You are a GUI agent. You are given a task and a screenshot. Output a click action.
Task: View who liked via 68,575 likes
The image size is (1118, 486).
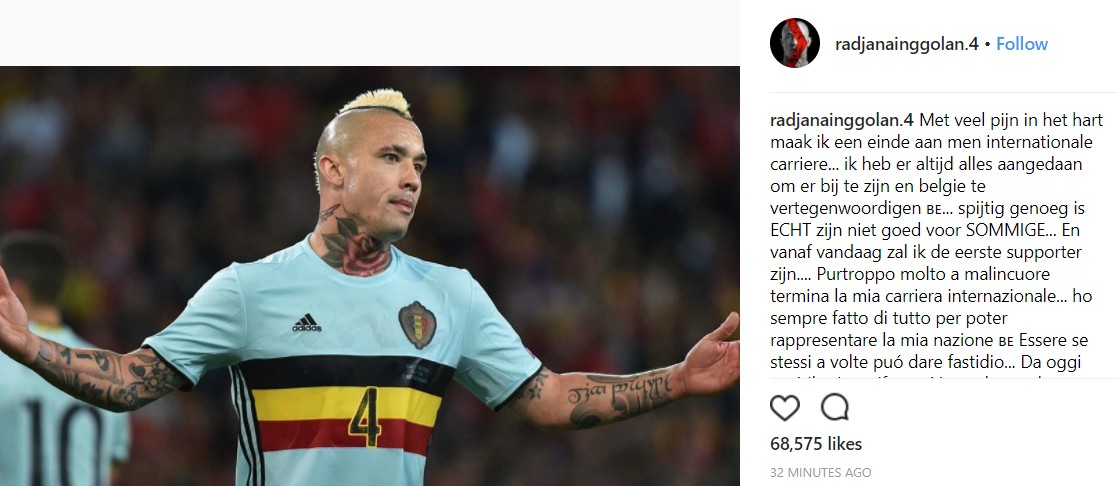tap(816, 444)
